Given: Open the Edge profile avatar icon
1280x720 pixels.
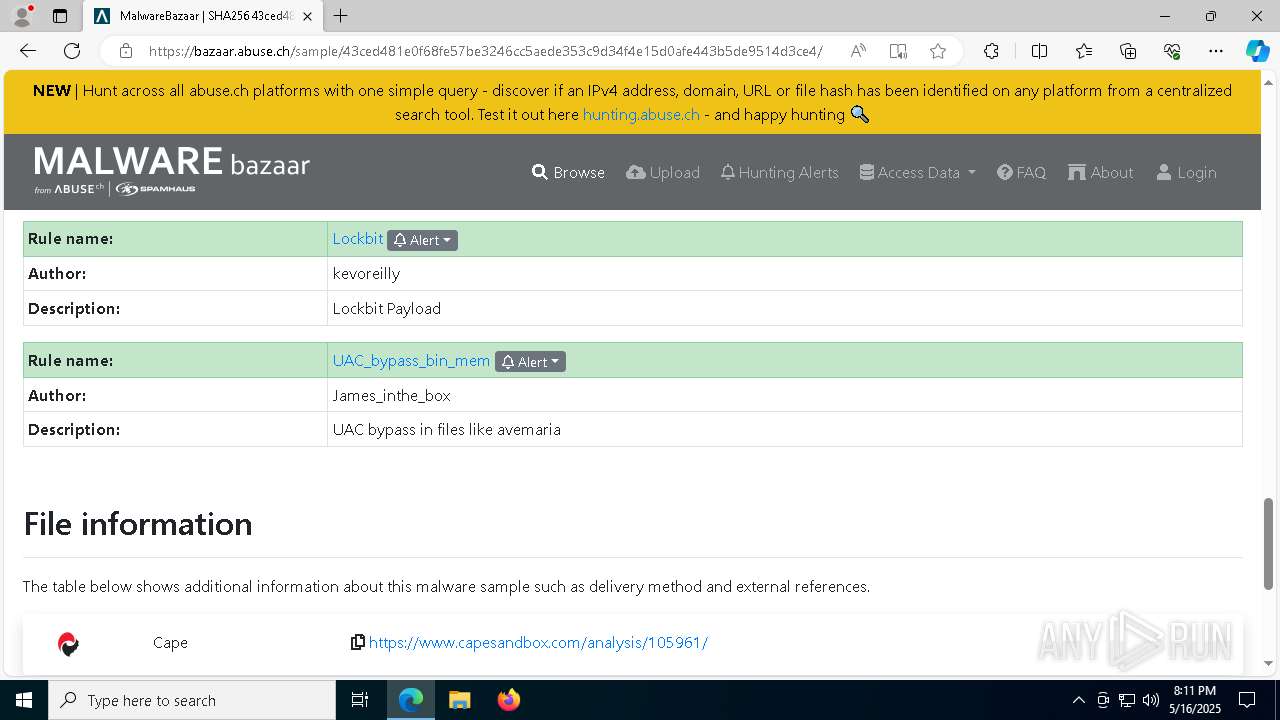Looking at the screenshot, I should point(22,16).
